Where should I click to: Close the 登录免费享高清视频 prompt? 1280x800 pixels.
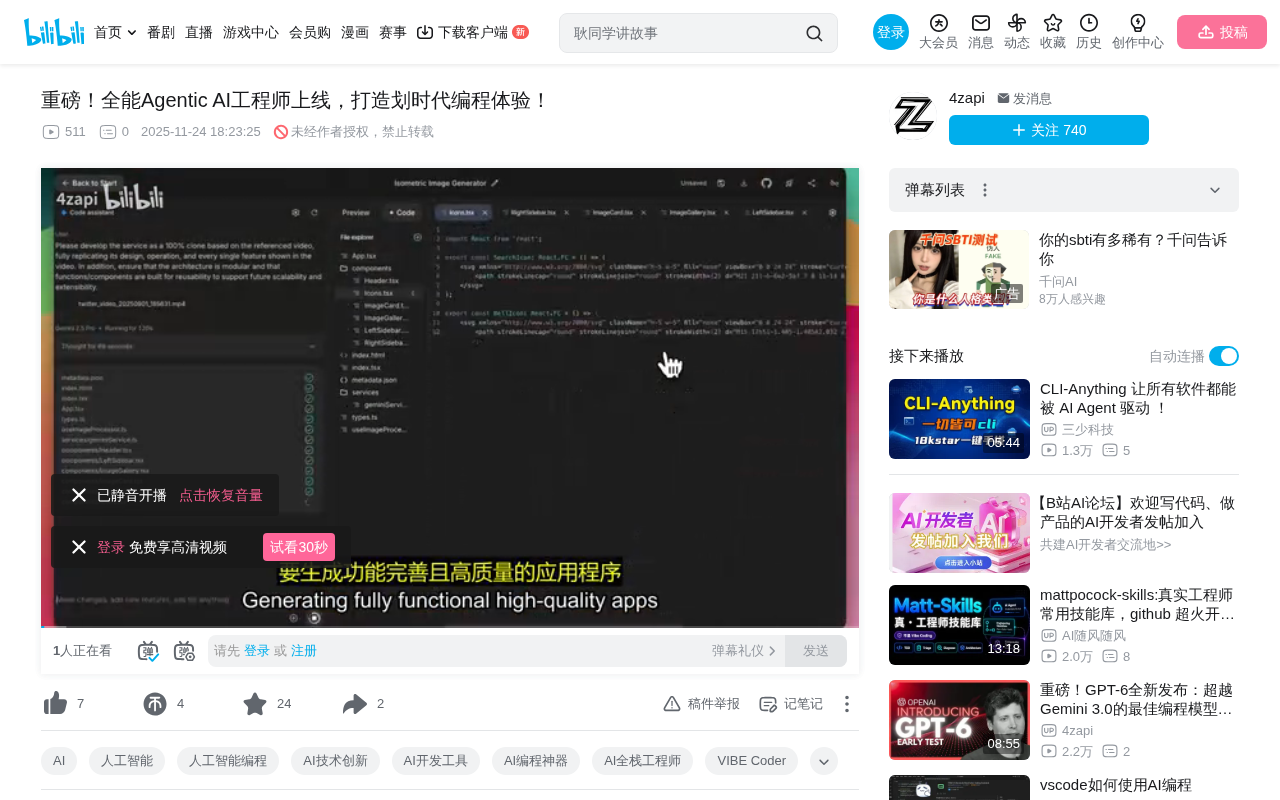pos(79,547)
